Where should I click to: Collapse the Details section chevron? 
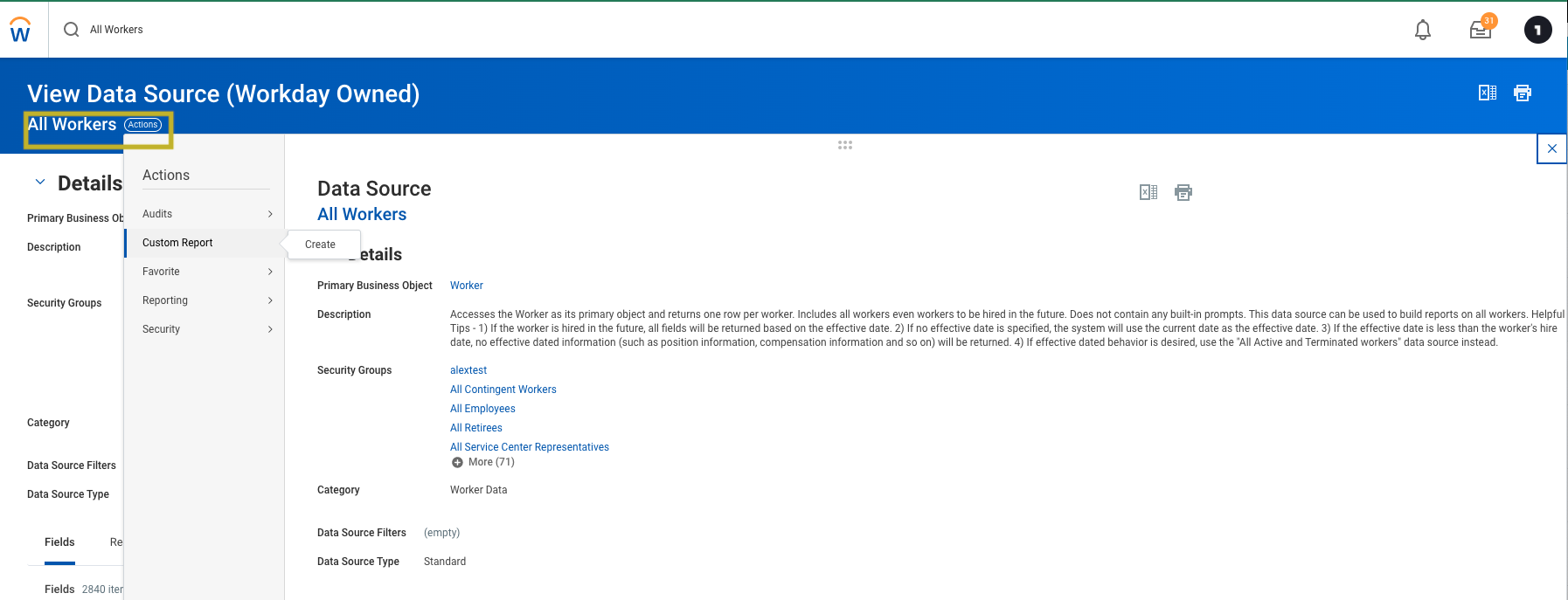(40, 183)
